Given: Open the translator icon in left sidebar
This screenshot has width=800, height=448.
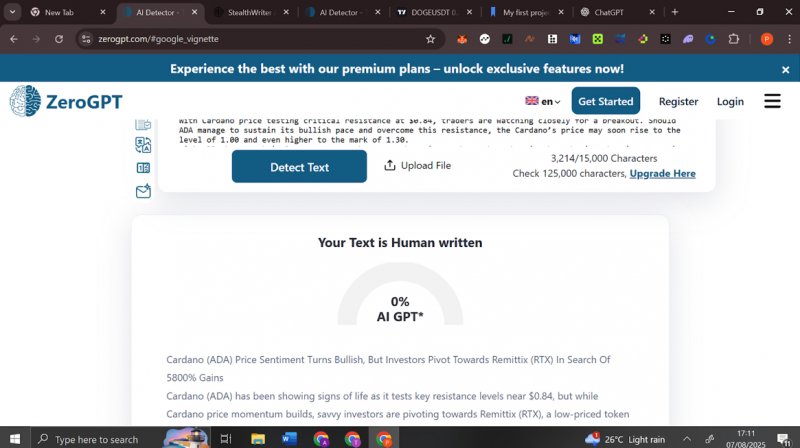Looking at the screenshot, I should [x=143, y=145].
